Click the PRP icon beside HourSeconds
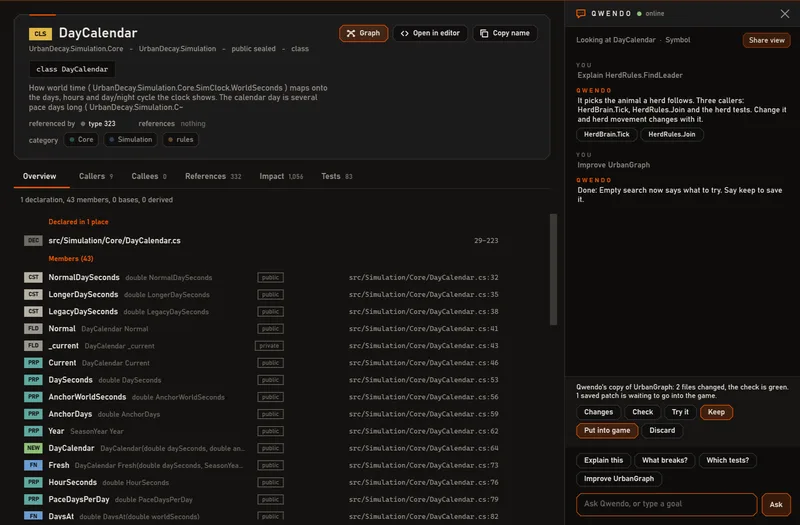 click(33, 482)
